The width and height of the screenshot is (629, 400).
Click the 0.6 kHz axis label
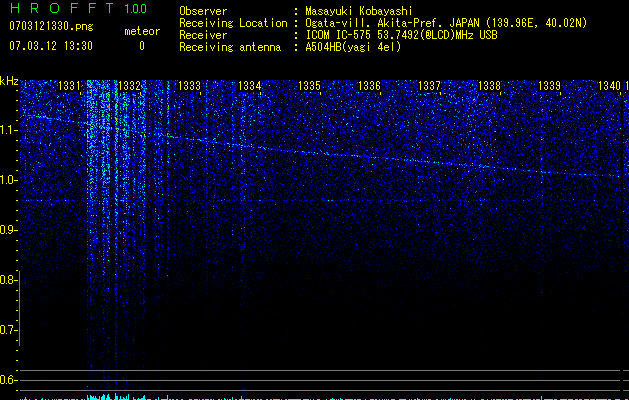(x=8, y=380)
